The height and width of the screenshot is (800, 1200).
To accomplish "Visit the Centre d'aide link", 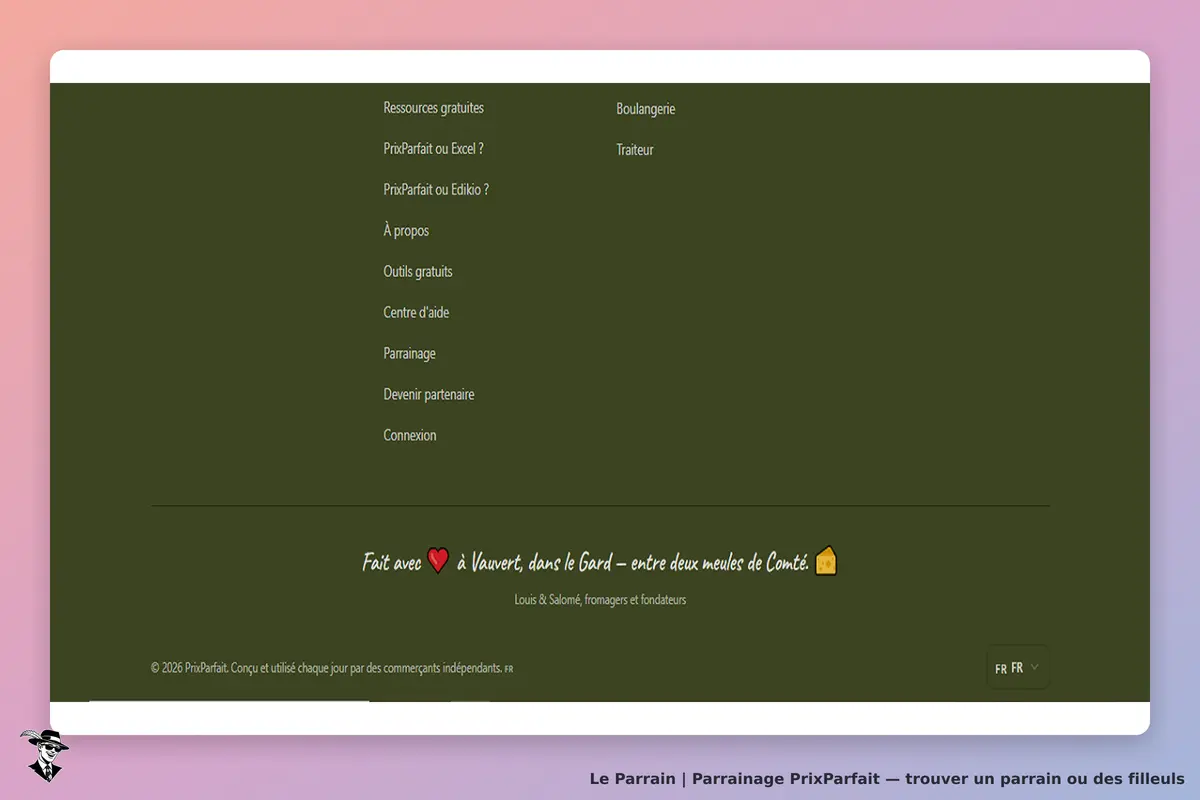I will (416, 313).
